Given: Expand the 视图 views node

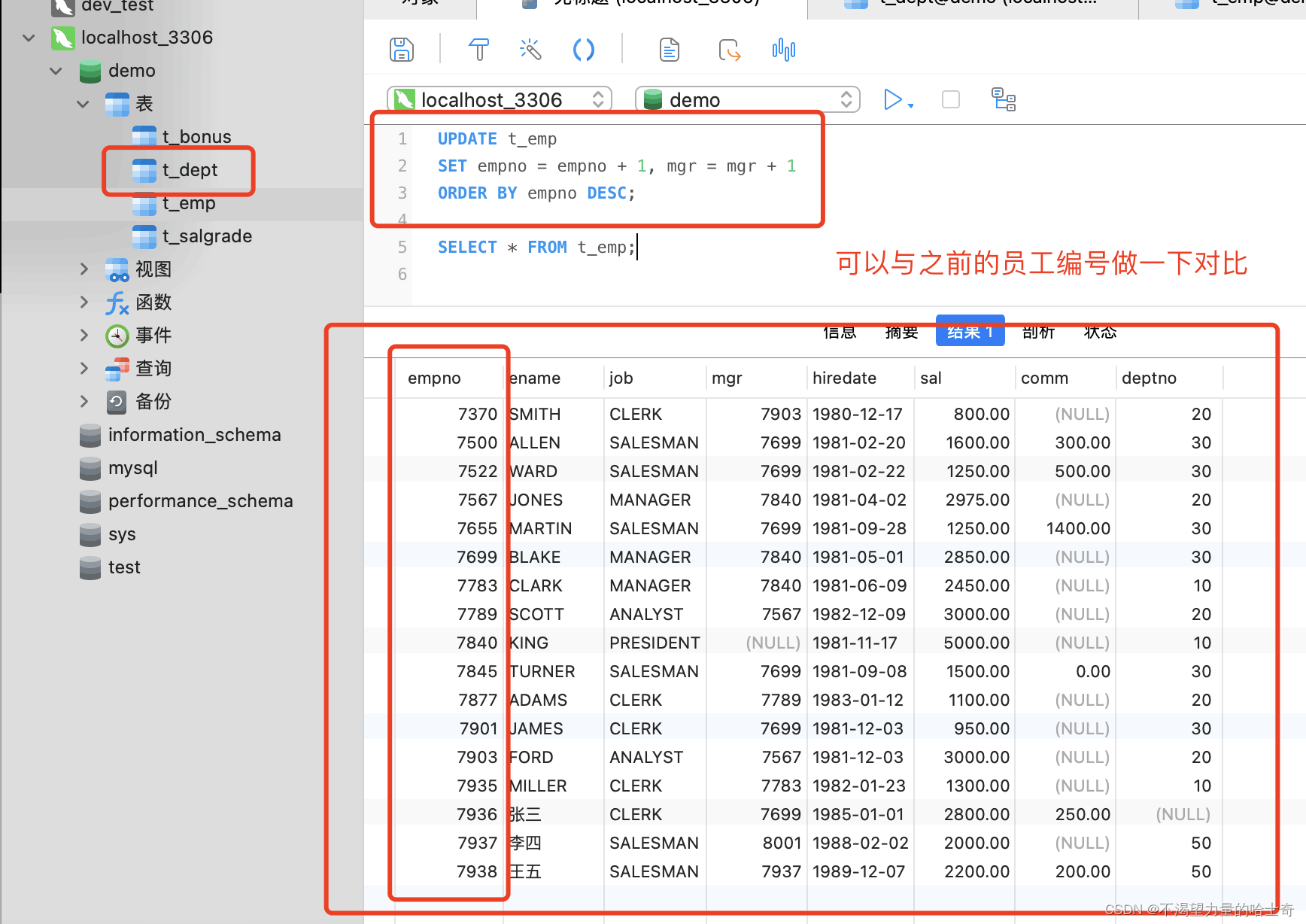Looking at the screenshot, I should pos(84,269).
